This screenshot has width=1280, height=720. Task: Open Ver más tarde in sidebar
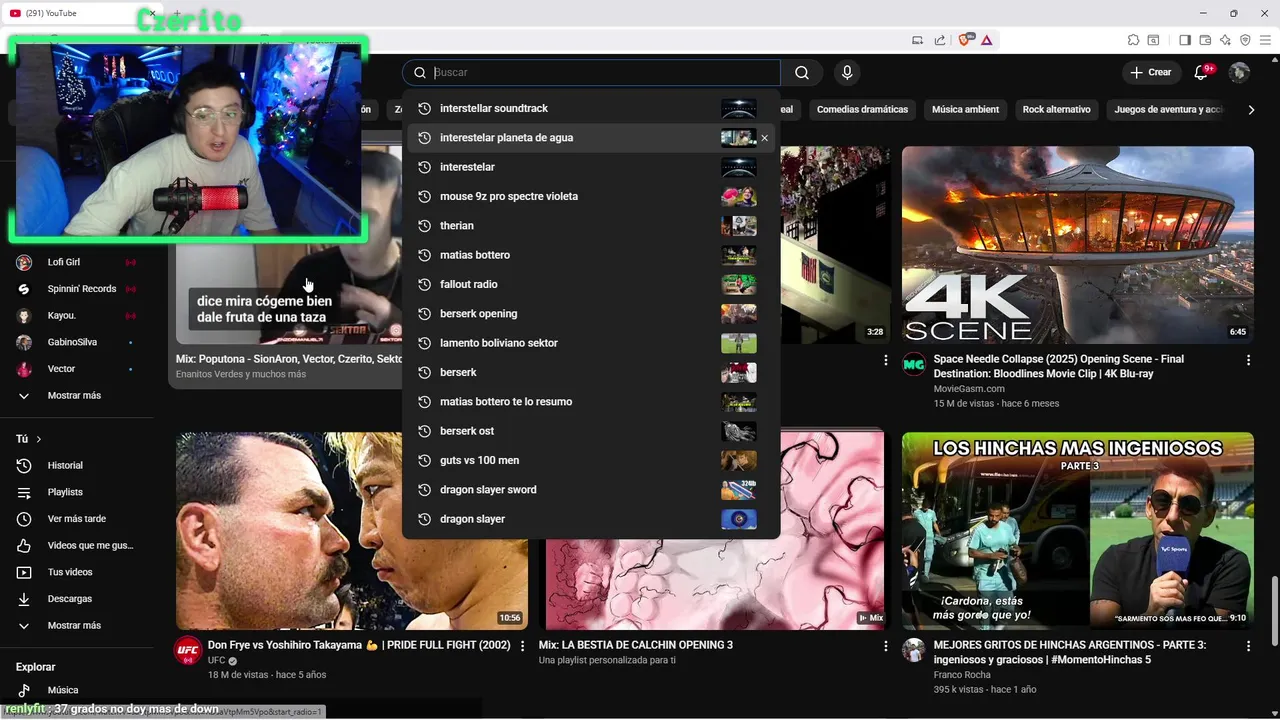point(77,519)
